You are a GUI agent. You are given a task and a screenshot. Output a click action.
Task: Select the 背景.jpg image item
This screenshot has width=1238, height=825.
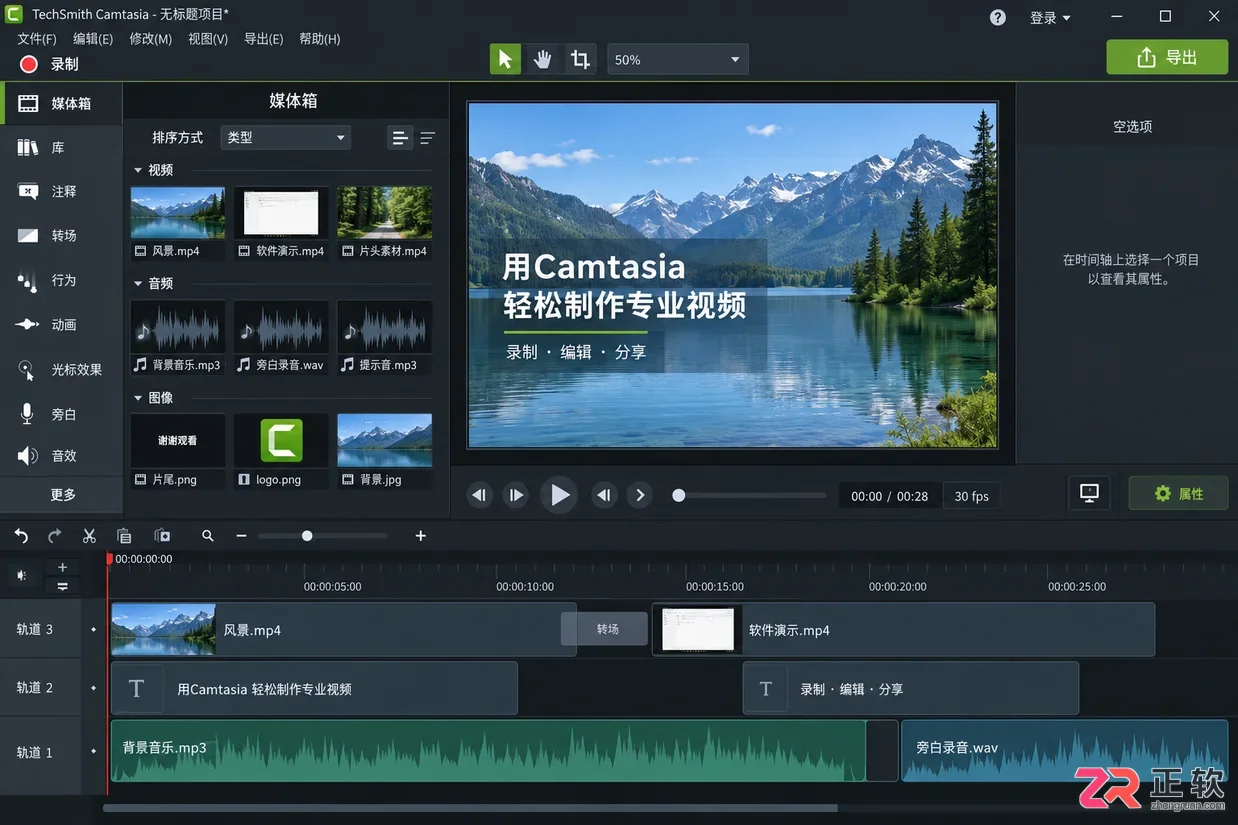(385, 452)
